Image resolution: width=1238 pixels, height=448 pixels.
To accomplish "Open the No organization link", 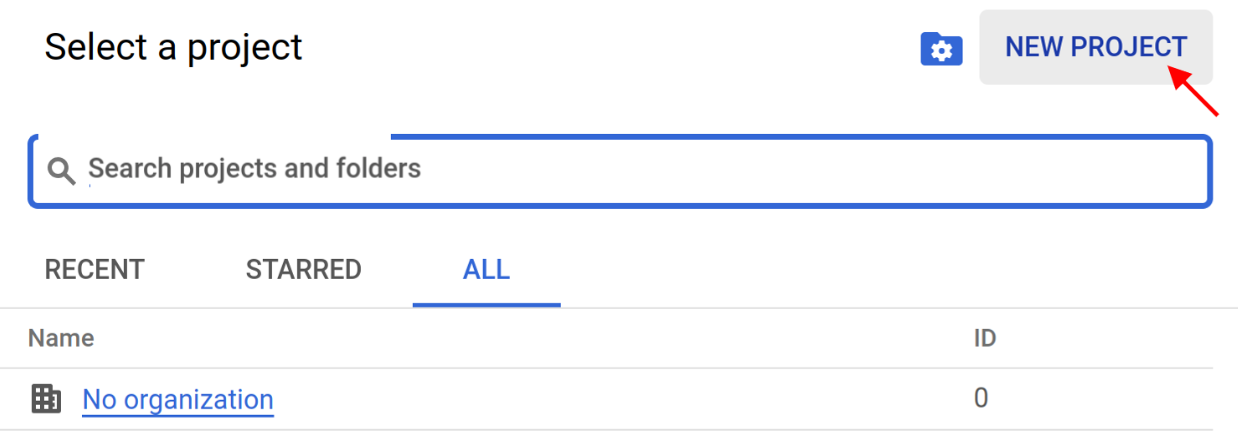I will click(x=178, y=400).
